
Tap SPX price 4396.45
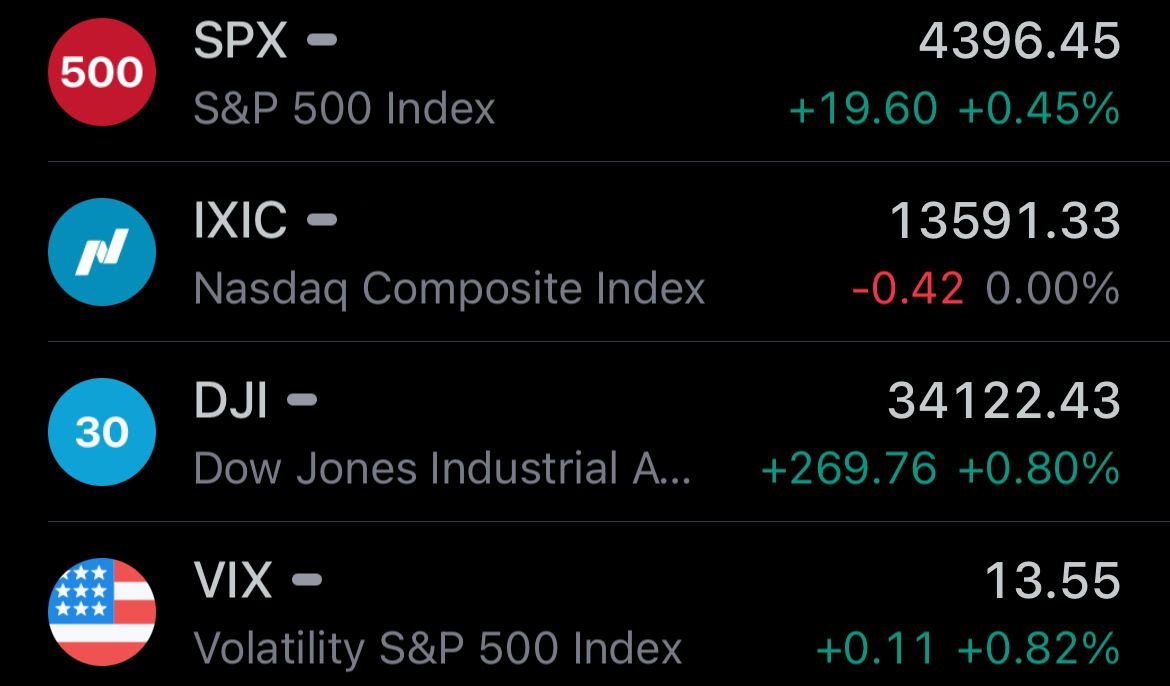tap(1019, 41)
